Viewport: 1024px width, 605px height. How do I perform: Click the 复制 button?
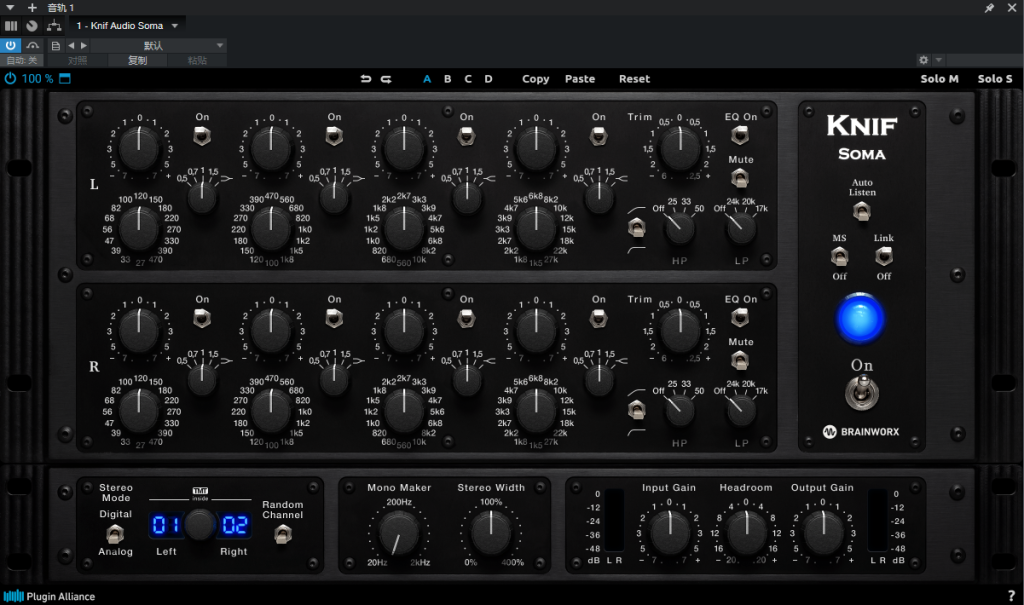pos(137,61)
